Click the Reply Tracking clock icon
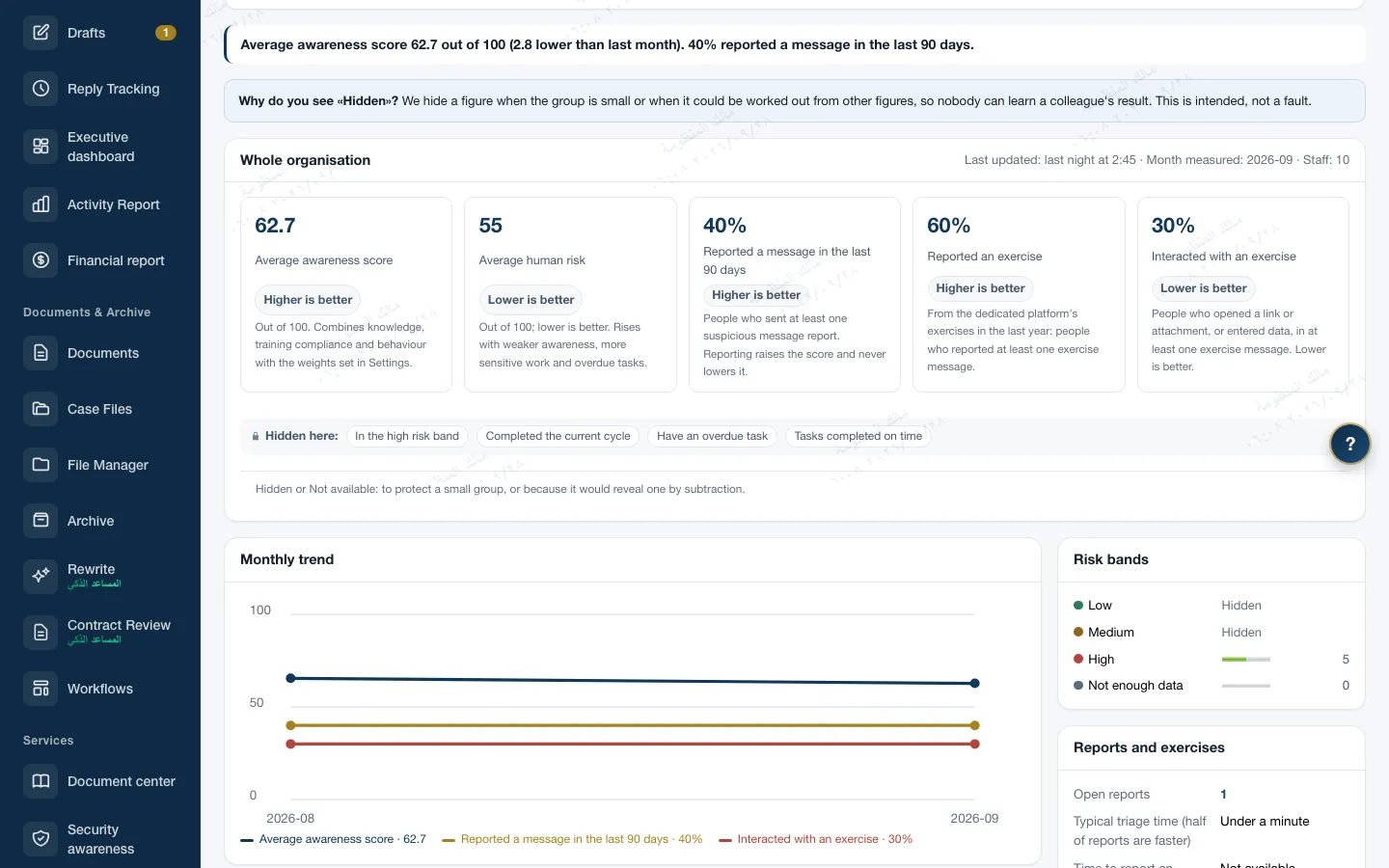The image size is (1389, 868). [x=41, y=89]
